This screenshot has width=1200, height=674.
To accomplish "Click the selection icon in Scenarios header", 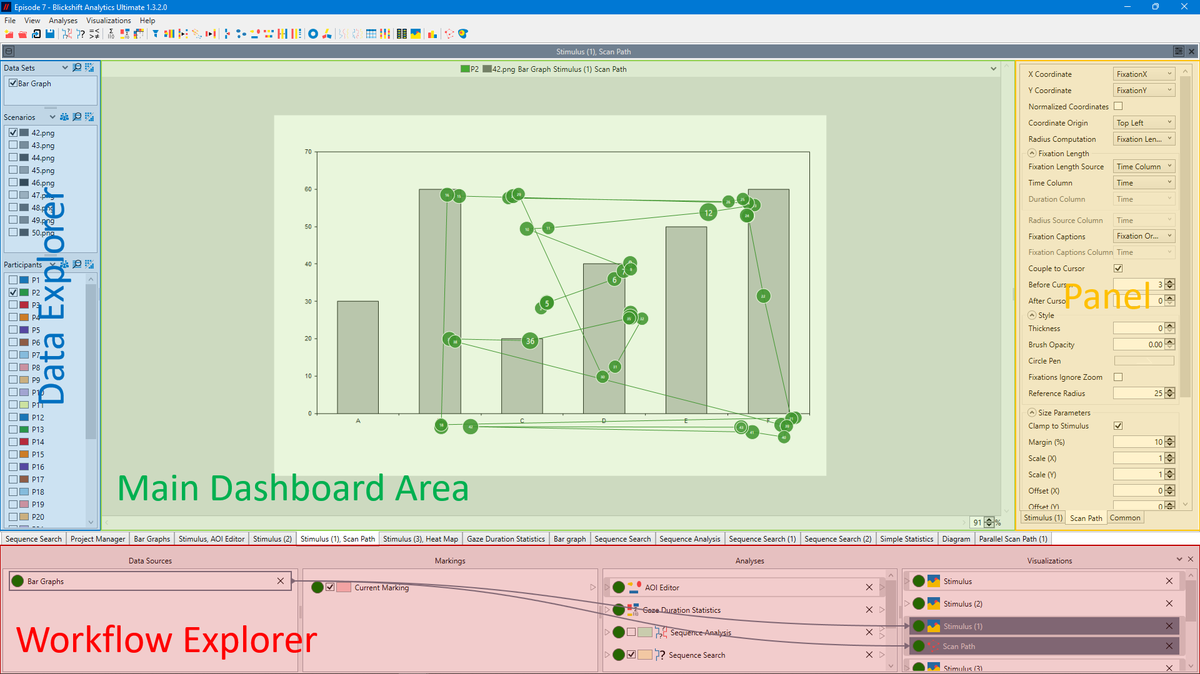I will pos(89,117).
